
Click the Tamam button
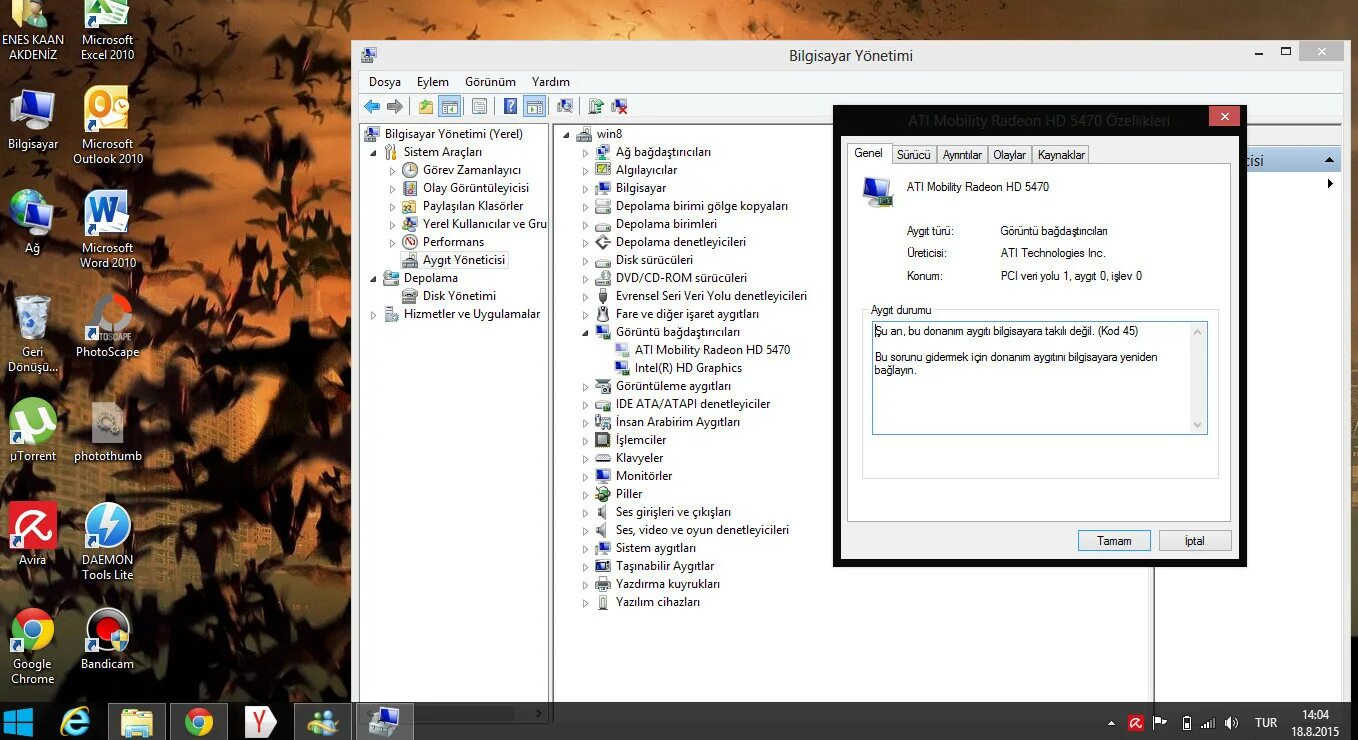[x=1114, y=541]
